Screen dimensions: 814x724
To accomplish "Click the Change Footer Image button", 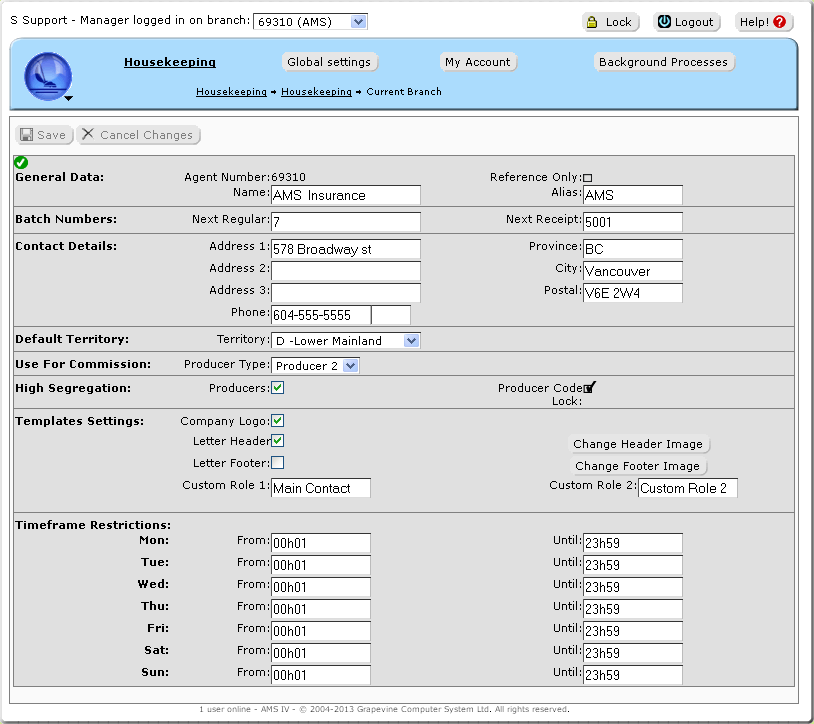I will [637, 466].
